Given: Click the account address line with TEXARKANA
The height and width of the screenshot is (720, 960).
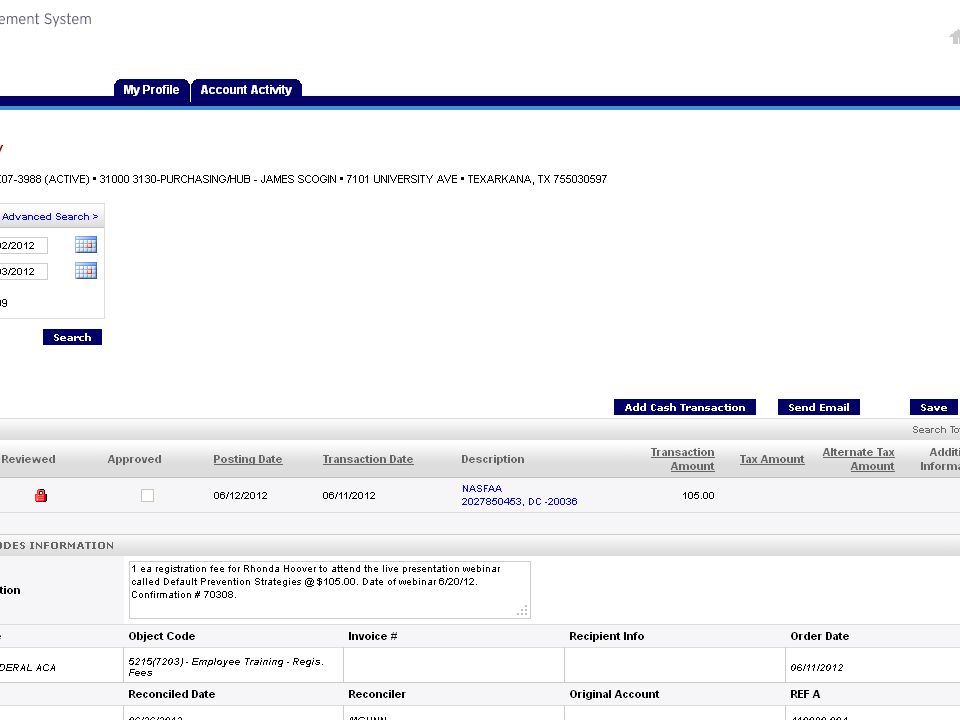Looking at the screenshot, I should tap(304, 179).
